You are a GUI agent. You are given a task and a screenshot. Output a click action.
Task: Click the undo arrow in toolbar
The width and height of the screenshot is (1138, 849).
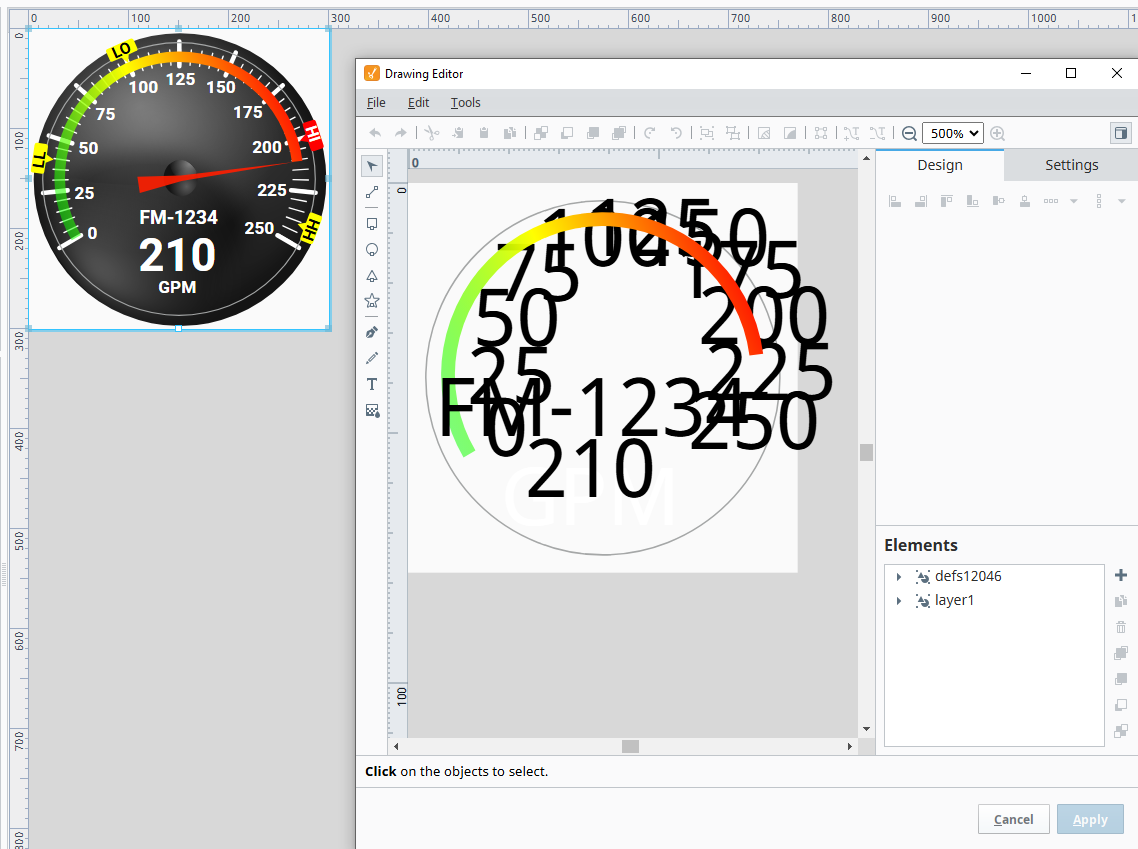click(375, 133)
